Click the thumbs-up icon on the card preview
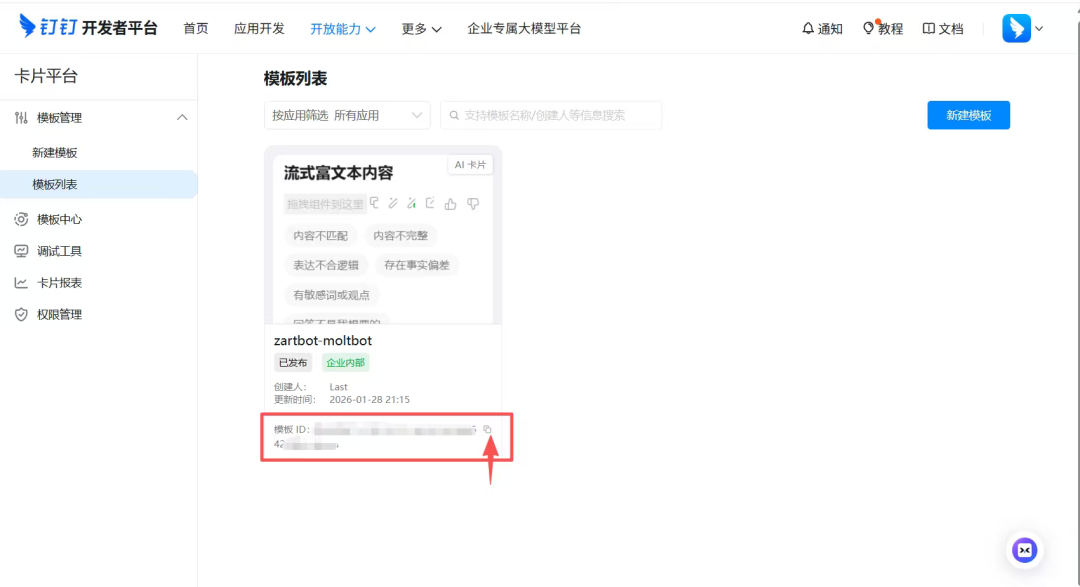Screen dimensions: 1080x587 click(x=450, y=204)
